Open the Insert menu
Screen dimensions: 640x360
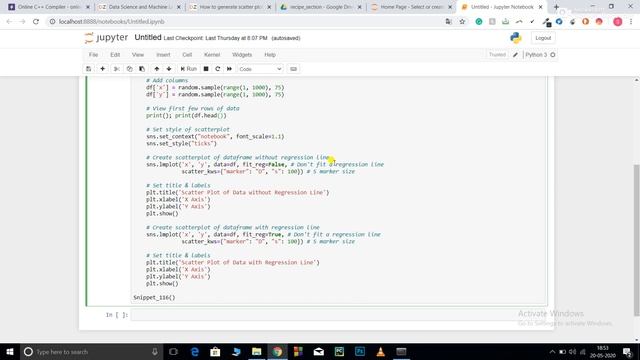point(163,55)
